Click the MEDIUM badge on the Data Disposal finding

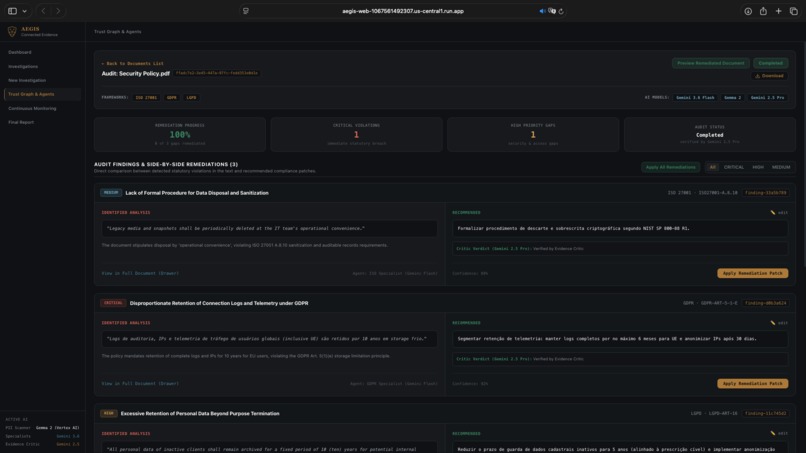[111, 193]
